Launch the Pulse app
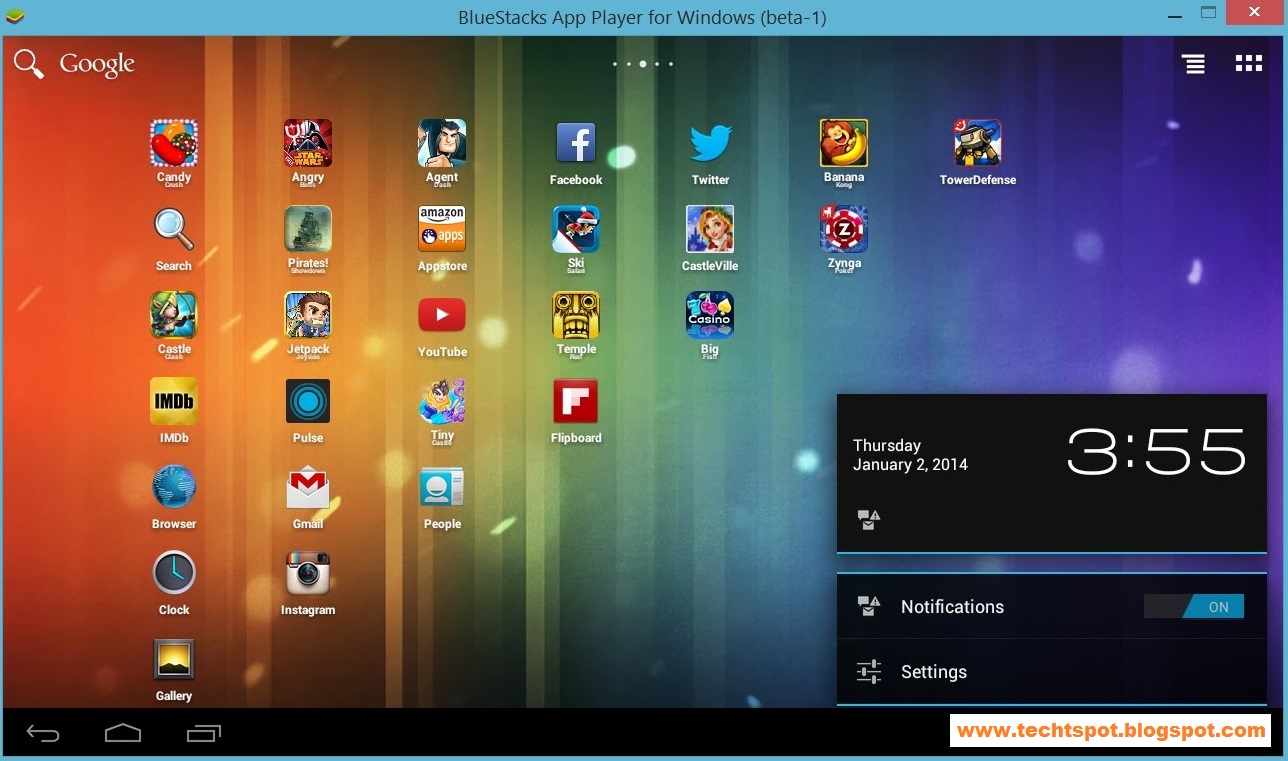The image size is (1288, 761). coord(308,402)
